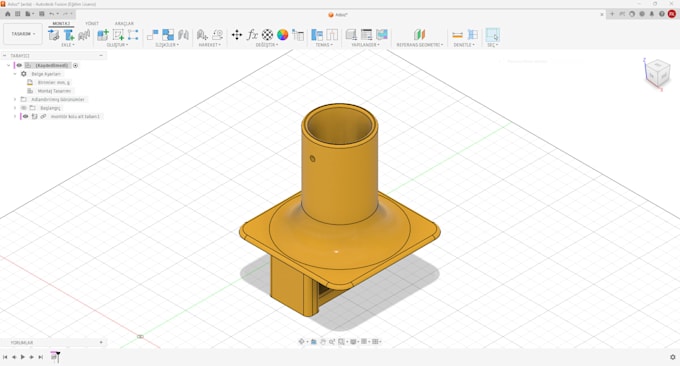Expand the Başlangıç folder
The height and width of the screenshot is (366, 680).
coord(15,108)
